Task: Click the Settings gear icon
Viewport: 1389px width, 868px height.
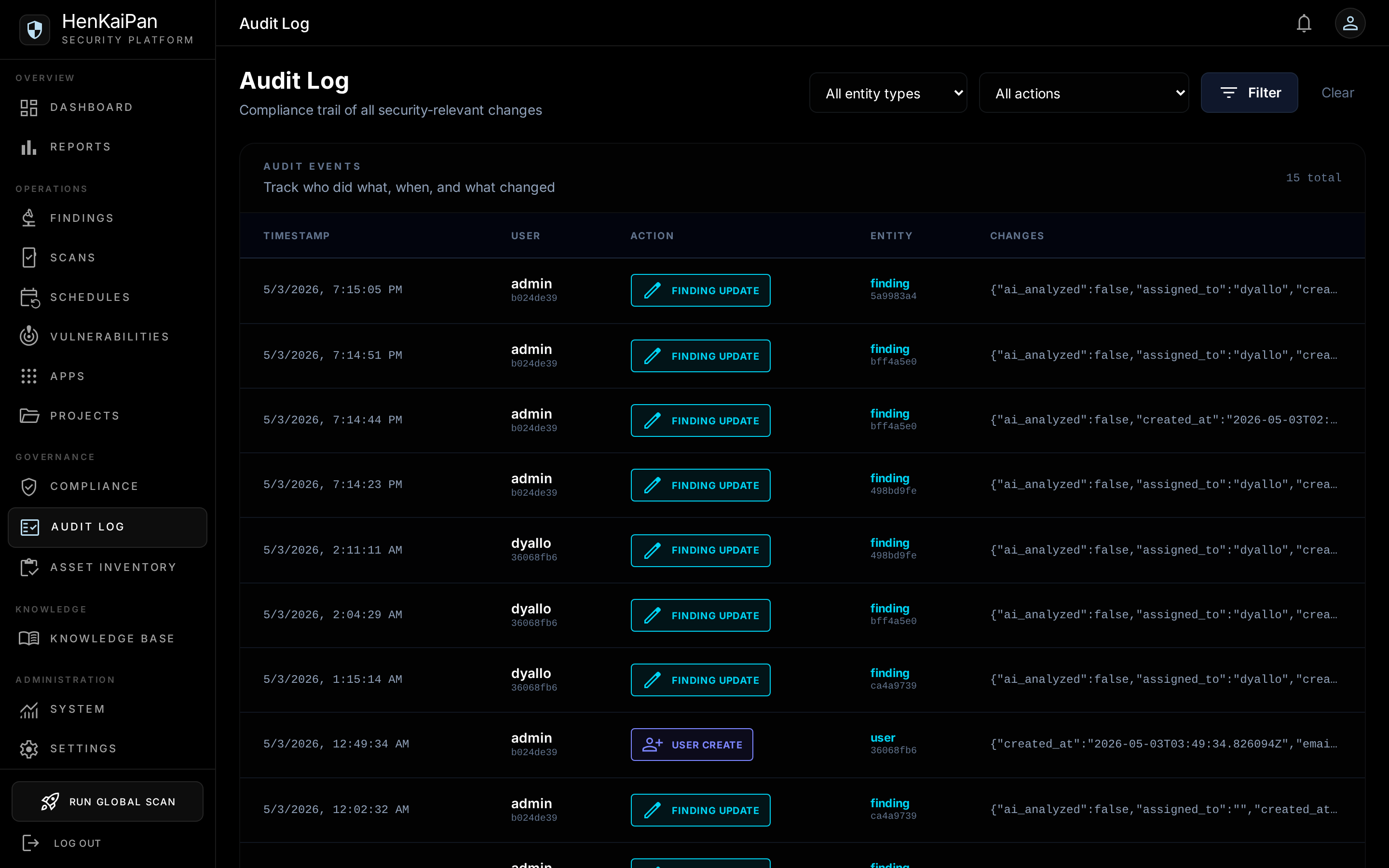Action: pyautogui.click(x=29, y=749)
